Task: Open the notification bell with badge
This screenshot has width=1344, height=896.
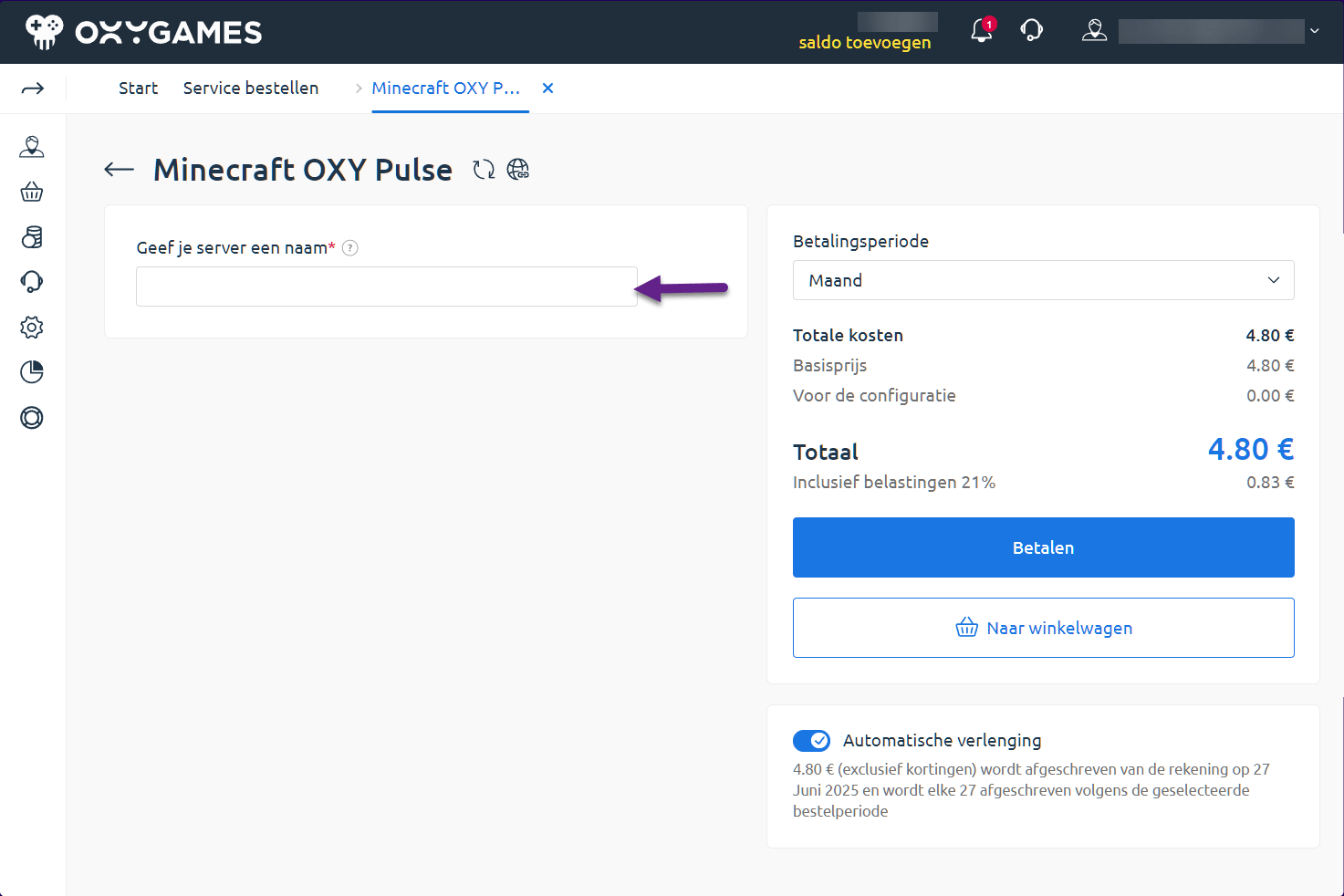Action: [981, 31]
